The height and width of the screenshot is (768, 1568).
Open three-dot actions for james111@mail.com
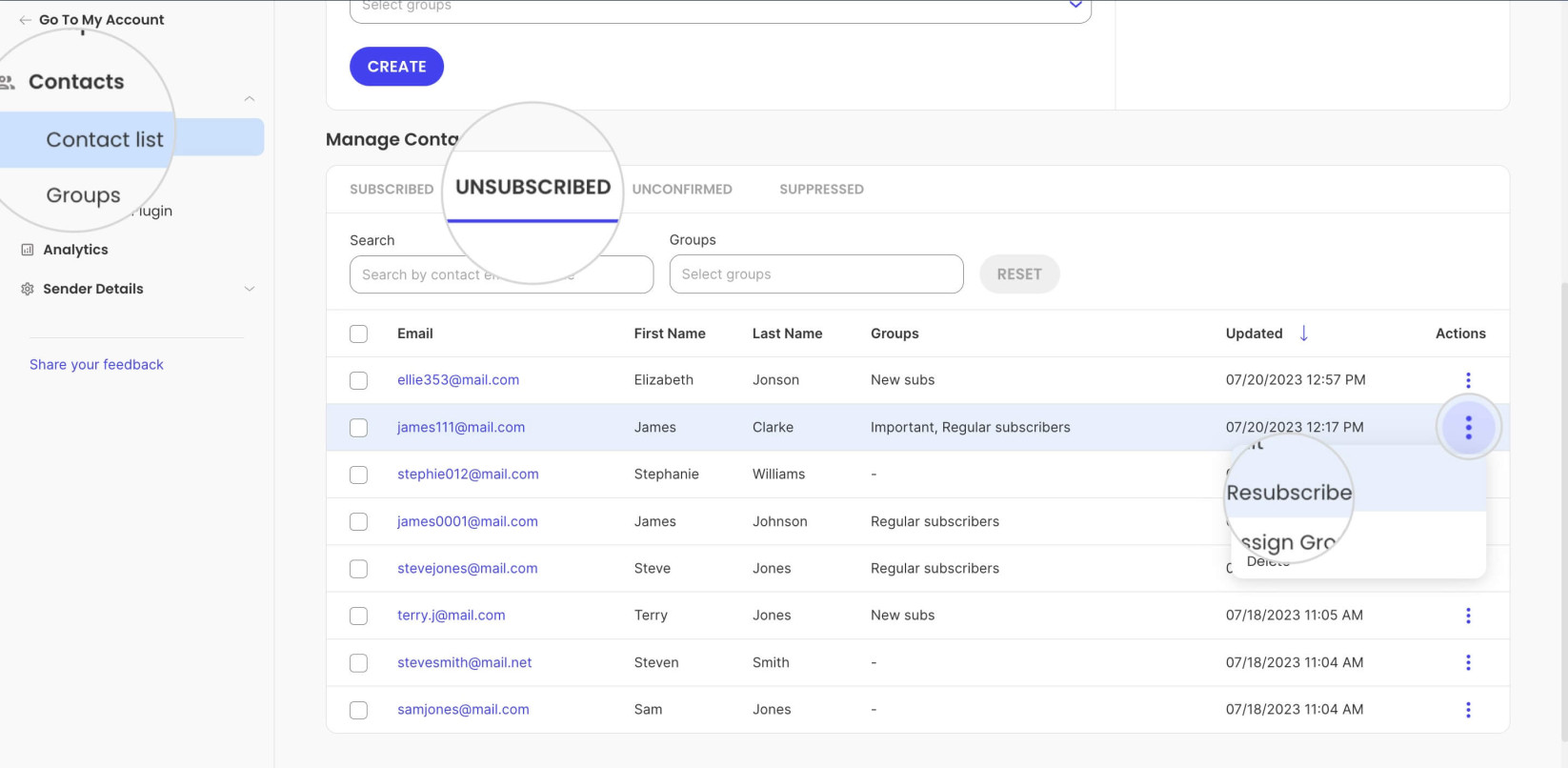coord(1468,428)
